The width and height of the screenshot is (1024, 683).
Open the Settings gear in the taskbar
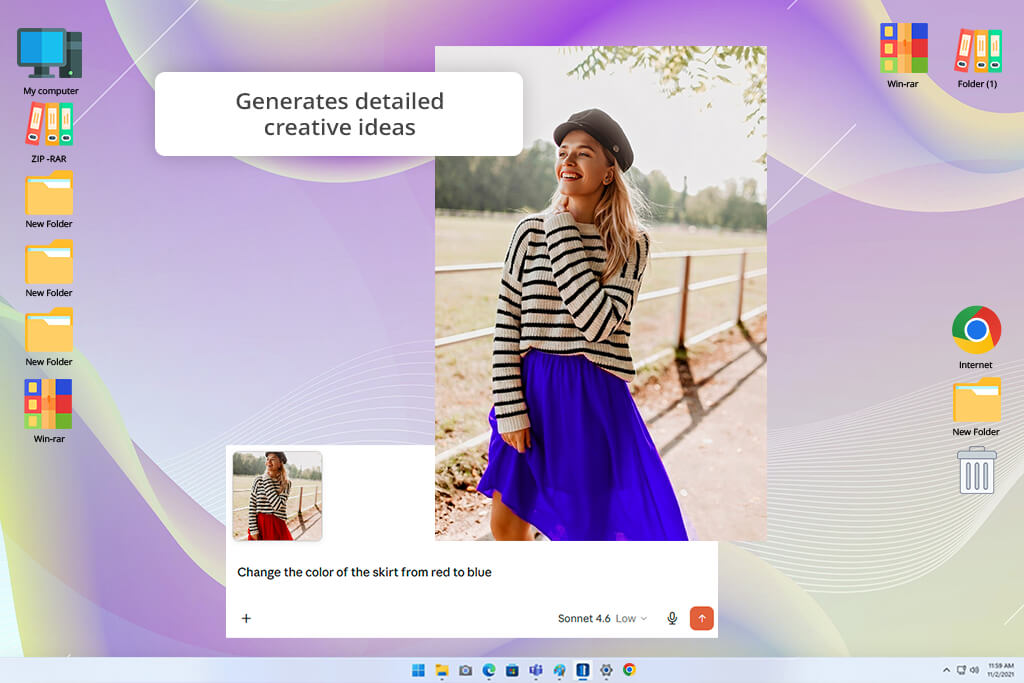606,670
